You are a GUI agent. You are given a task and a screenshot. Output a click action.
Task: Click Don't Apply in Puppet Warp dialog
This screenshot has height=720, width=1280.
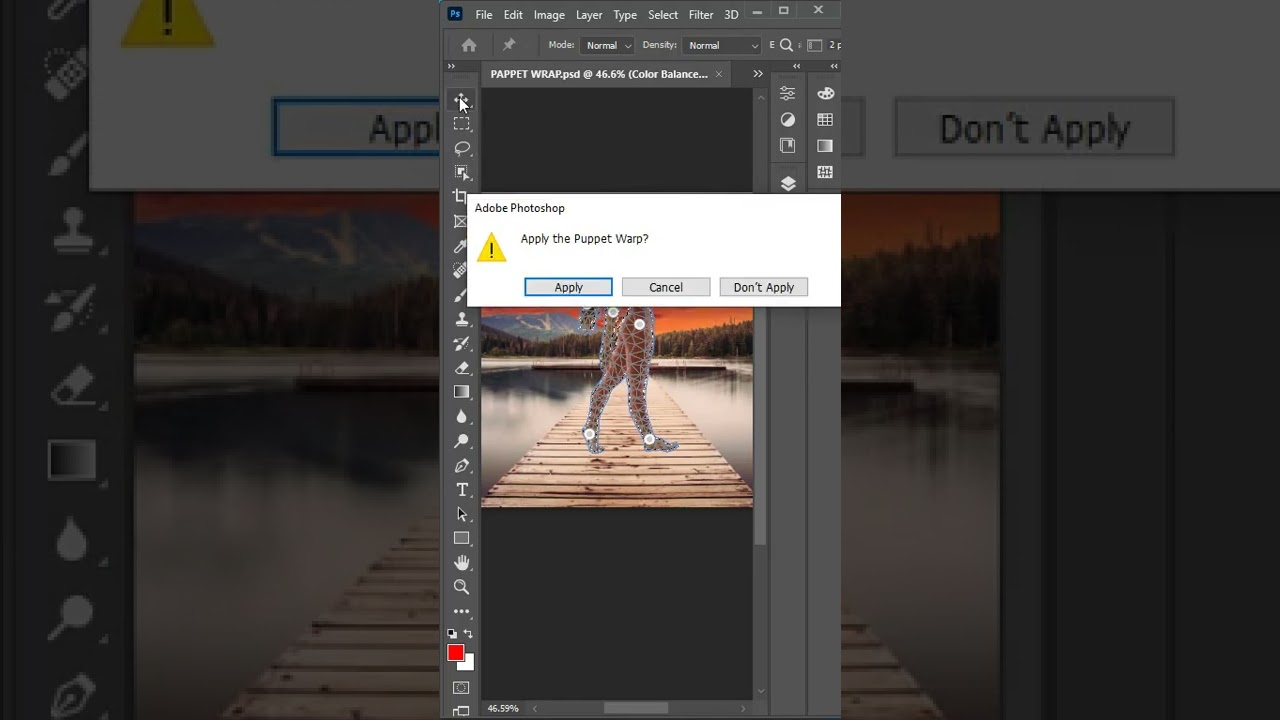(764, 287)
